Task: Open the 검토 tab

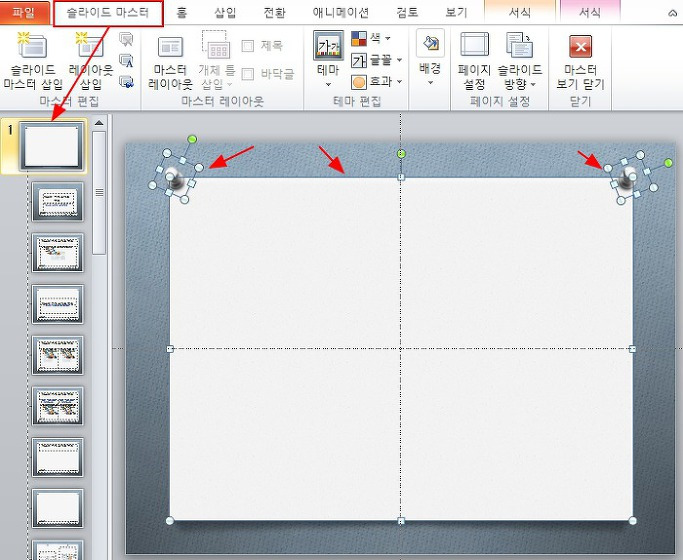Action: click(x=407, y=13)
